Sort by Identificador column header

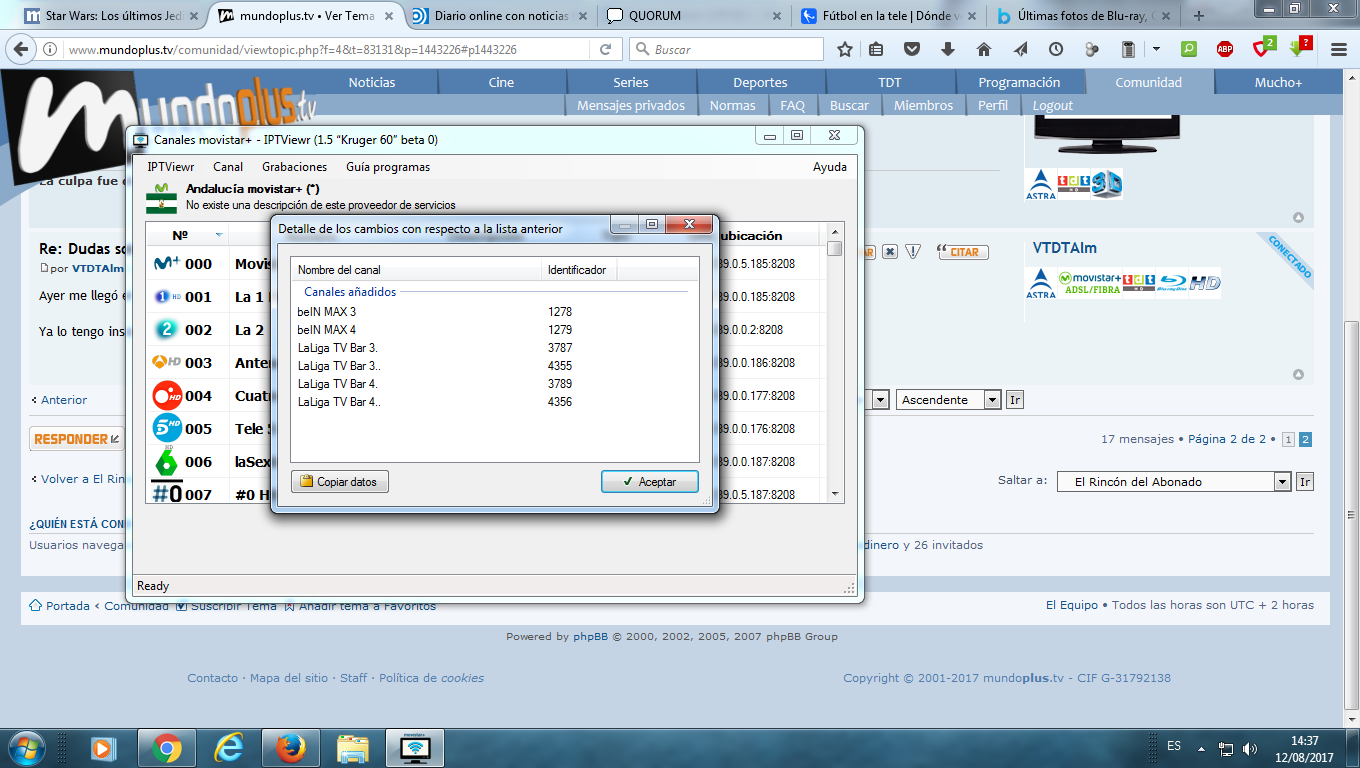click(x=579, y=270)
